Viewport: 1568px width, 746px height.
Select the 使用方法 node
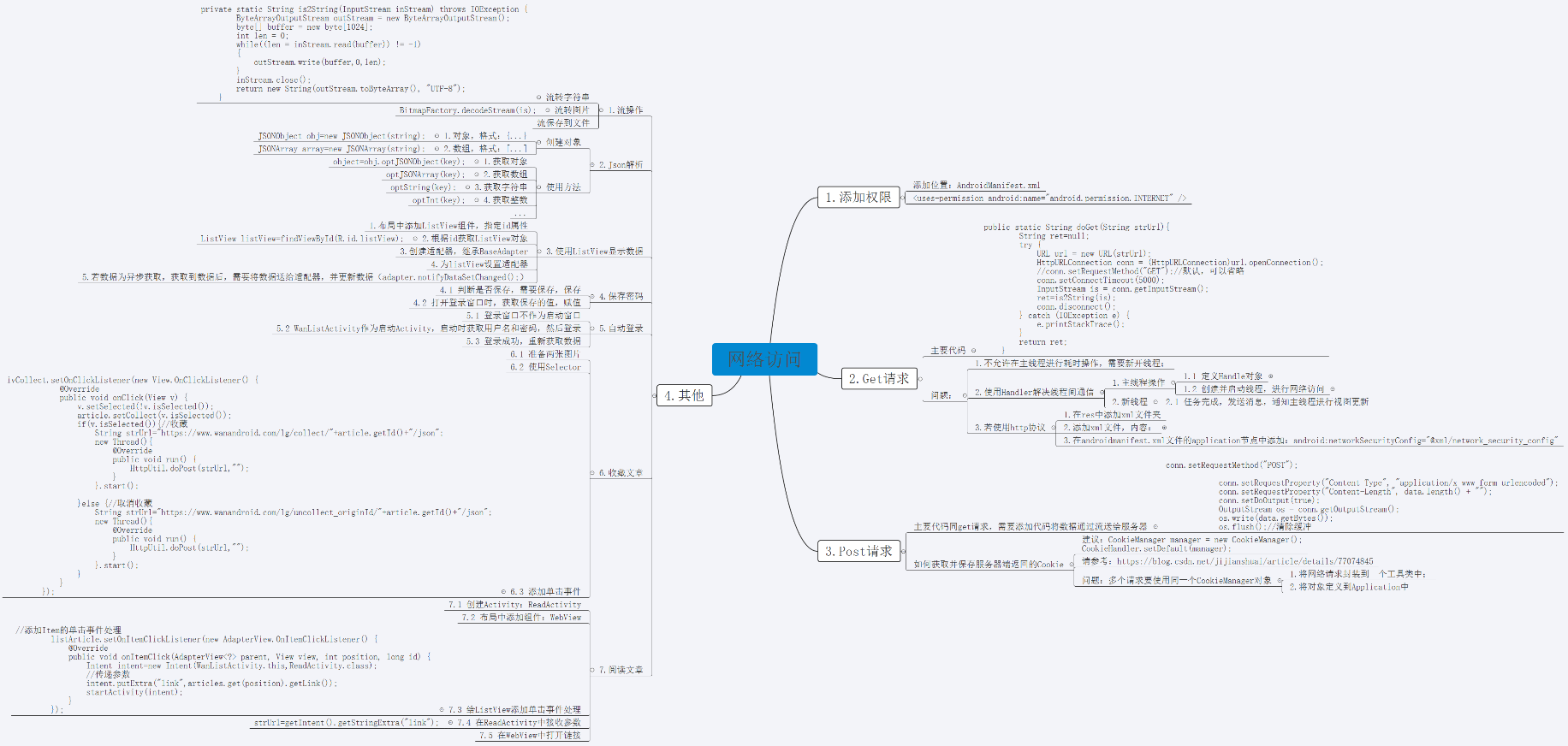[x=563, y=186]
